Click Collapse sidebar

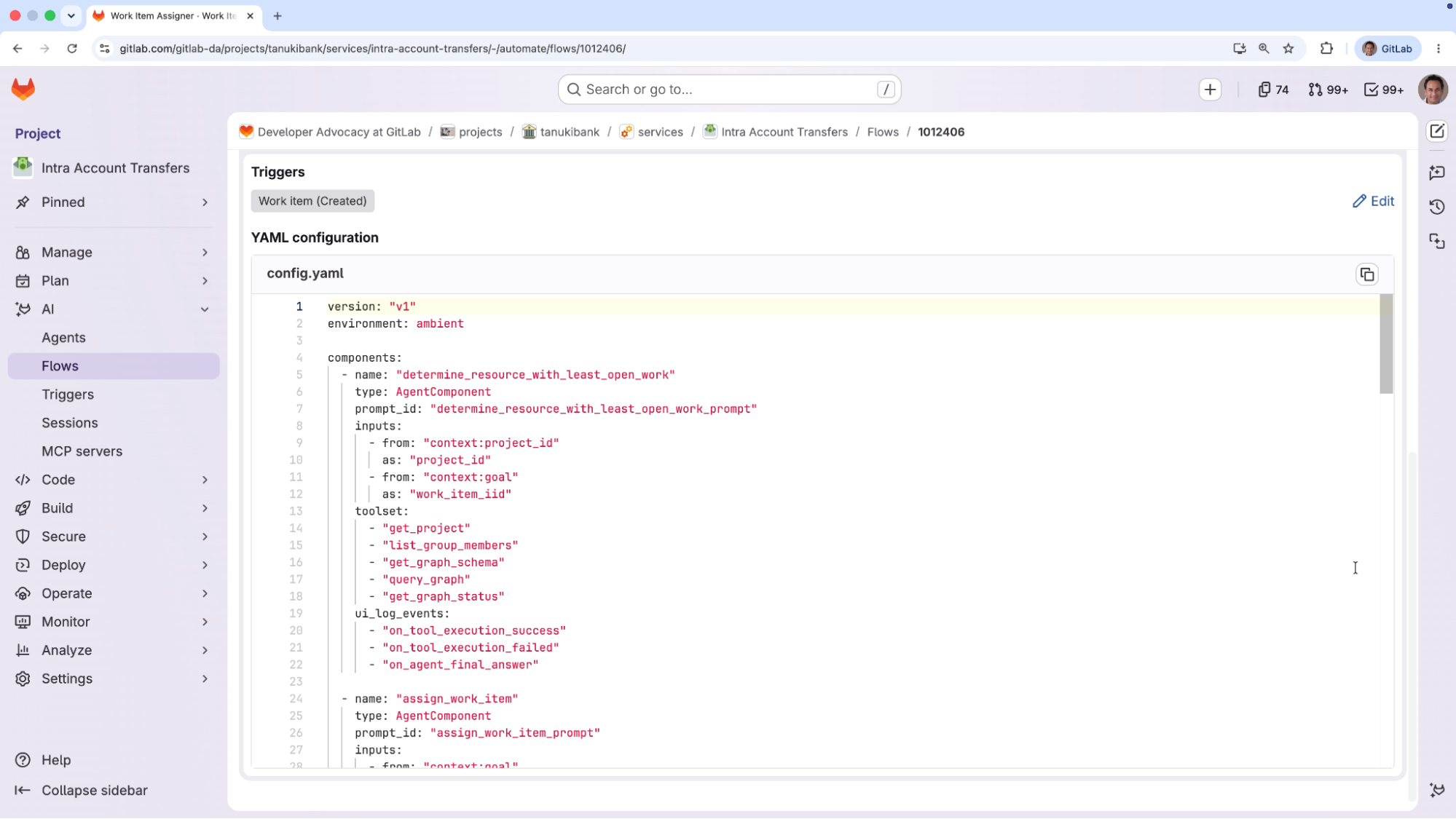pos(81,791)
